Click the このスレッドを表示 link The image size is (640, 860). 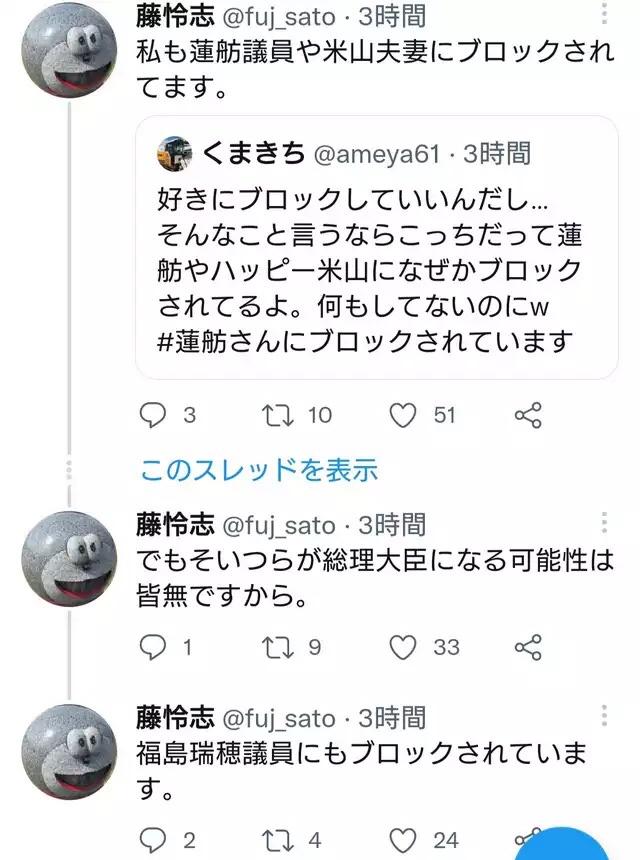pyautogui.click(x=259, y=469)
